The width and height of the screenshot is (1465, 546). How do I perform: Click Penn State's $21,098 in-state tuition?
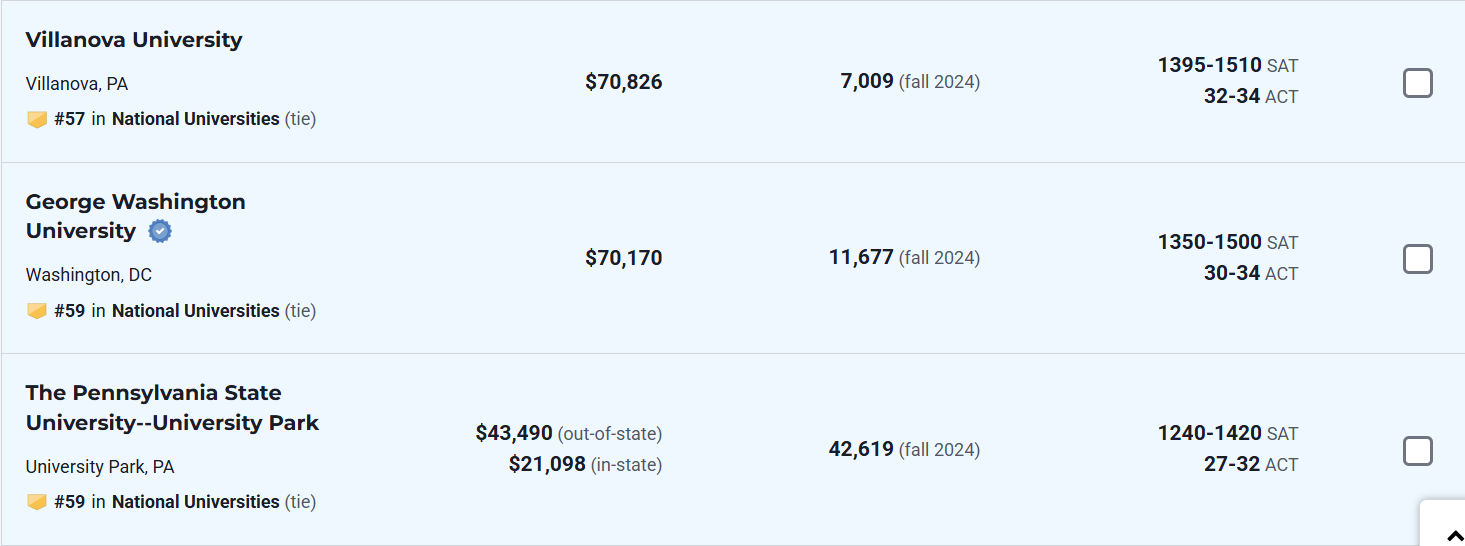547,464
